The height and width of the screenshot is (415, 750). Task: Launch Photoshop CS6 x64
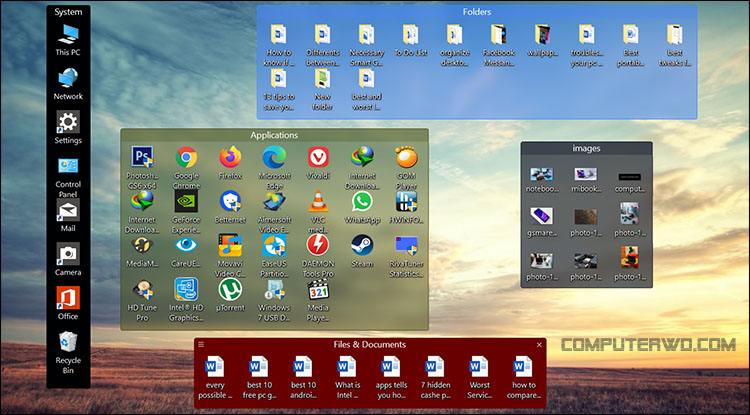142,157
